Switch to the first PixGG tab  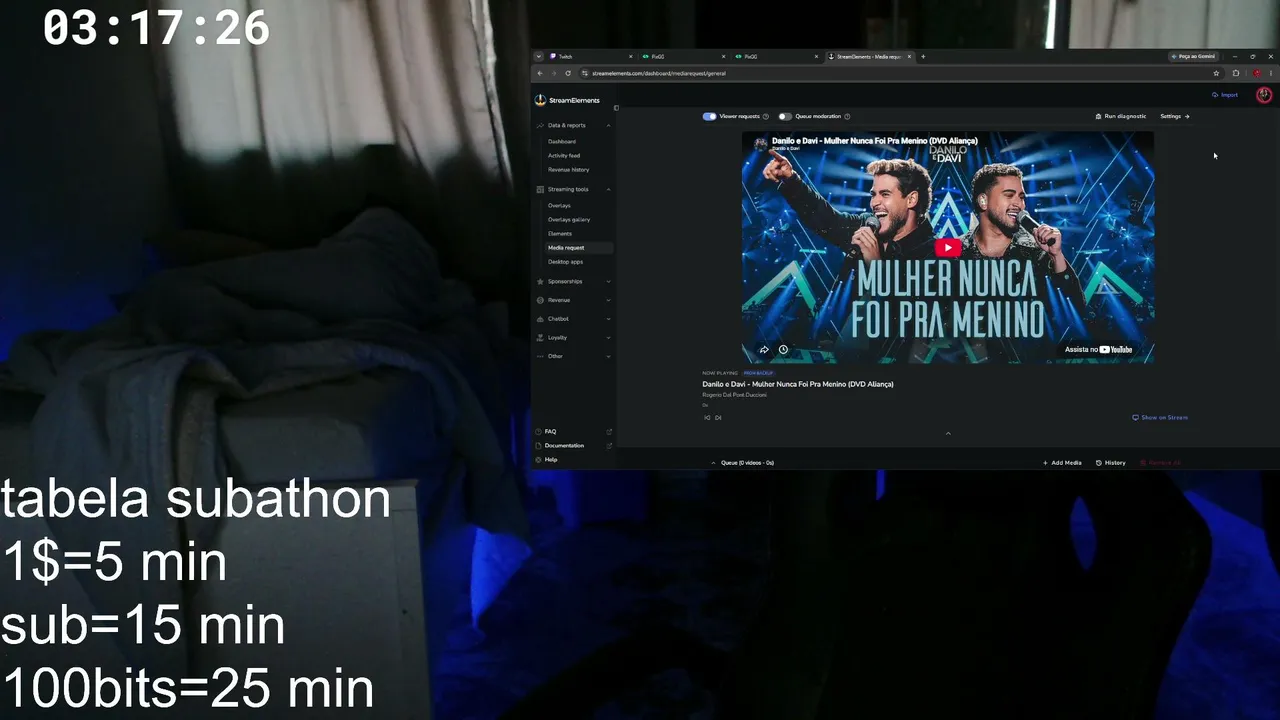(x=683, y=57)
